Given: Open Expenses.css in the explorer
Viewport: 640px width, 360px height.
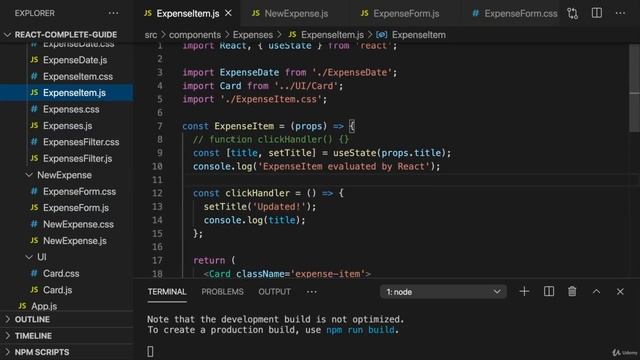Looking at the screenshot, I should (x=71, y=109).
